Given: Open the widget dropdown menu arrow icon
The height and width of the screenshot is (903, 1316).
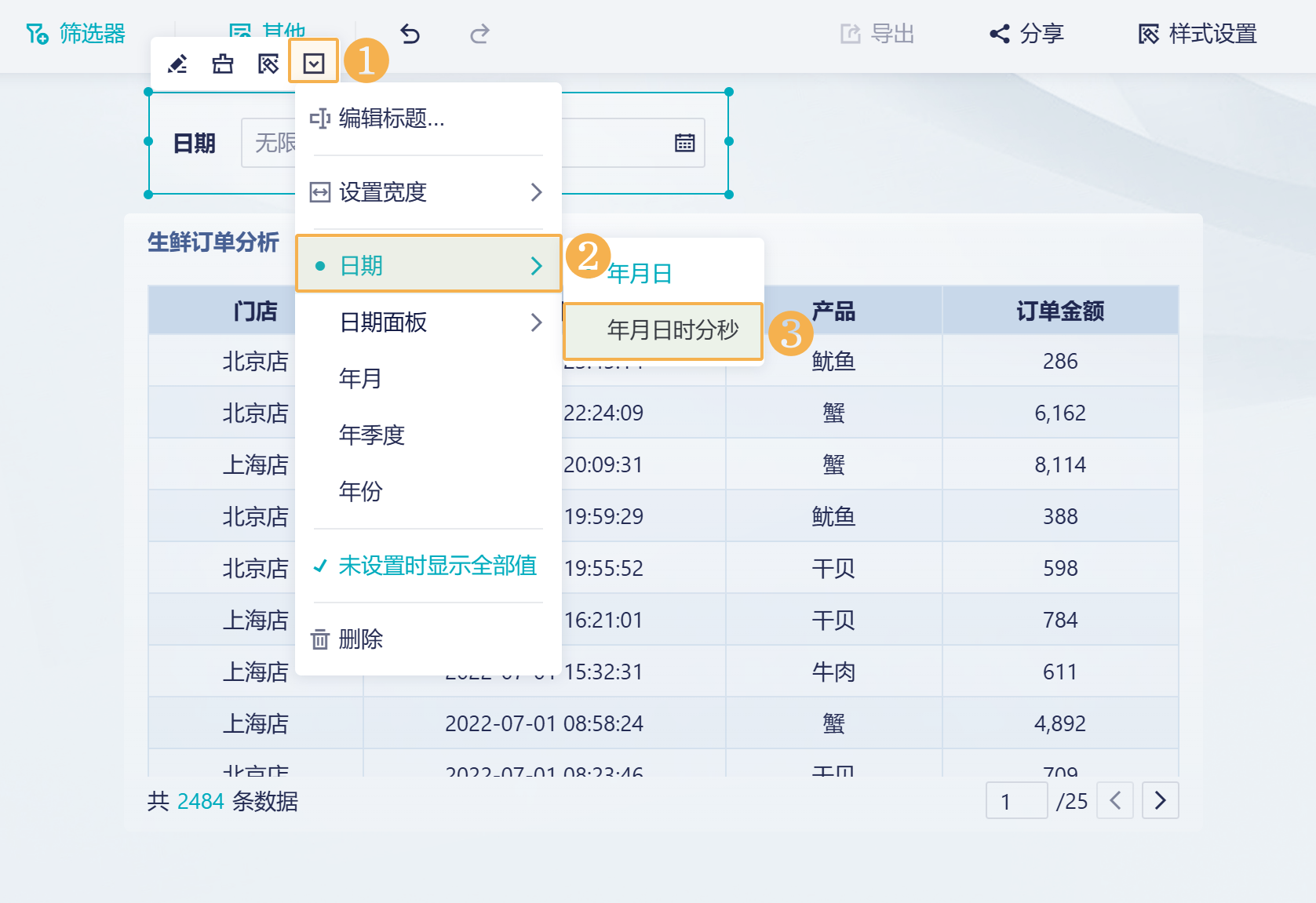Looking at the screenshot, I should [x=314, y=63].
